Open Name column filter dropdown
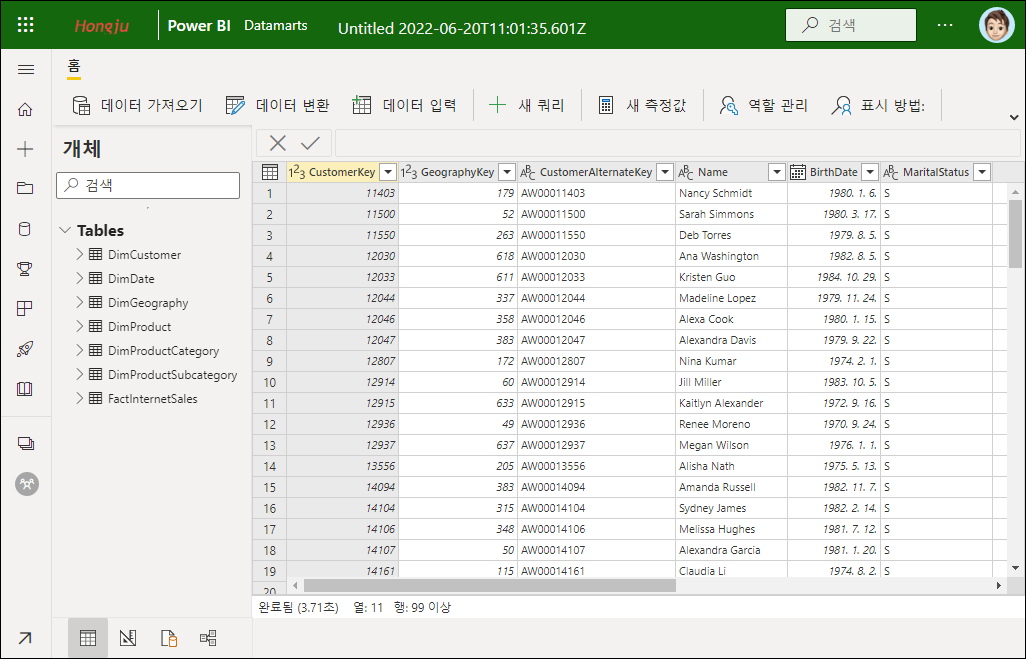1026x659 pixels. [x=777, y=172]
